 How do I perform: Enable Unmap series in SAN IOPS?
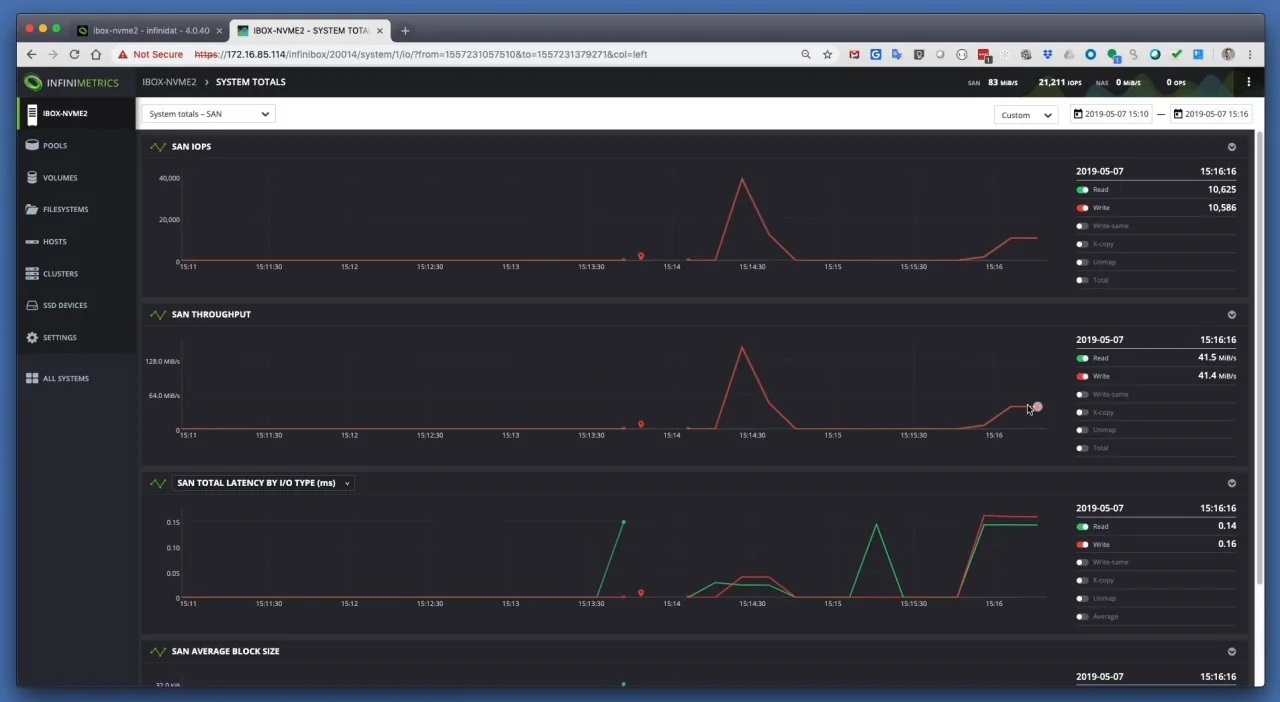click(1083, 262)
